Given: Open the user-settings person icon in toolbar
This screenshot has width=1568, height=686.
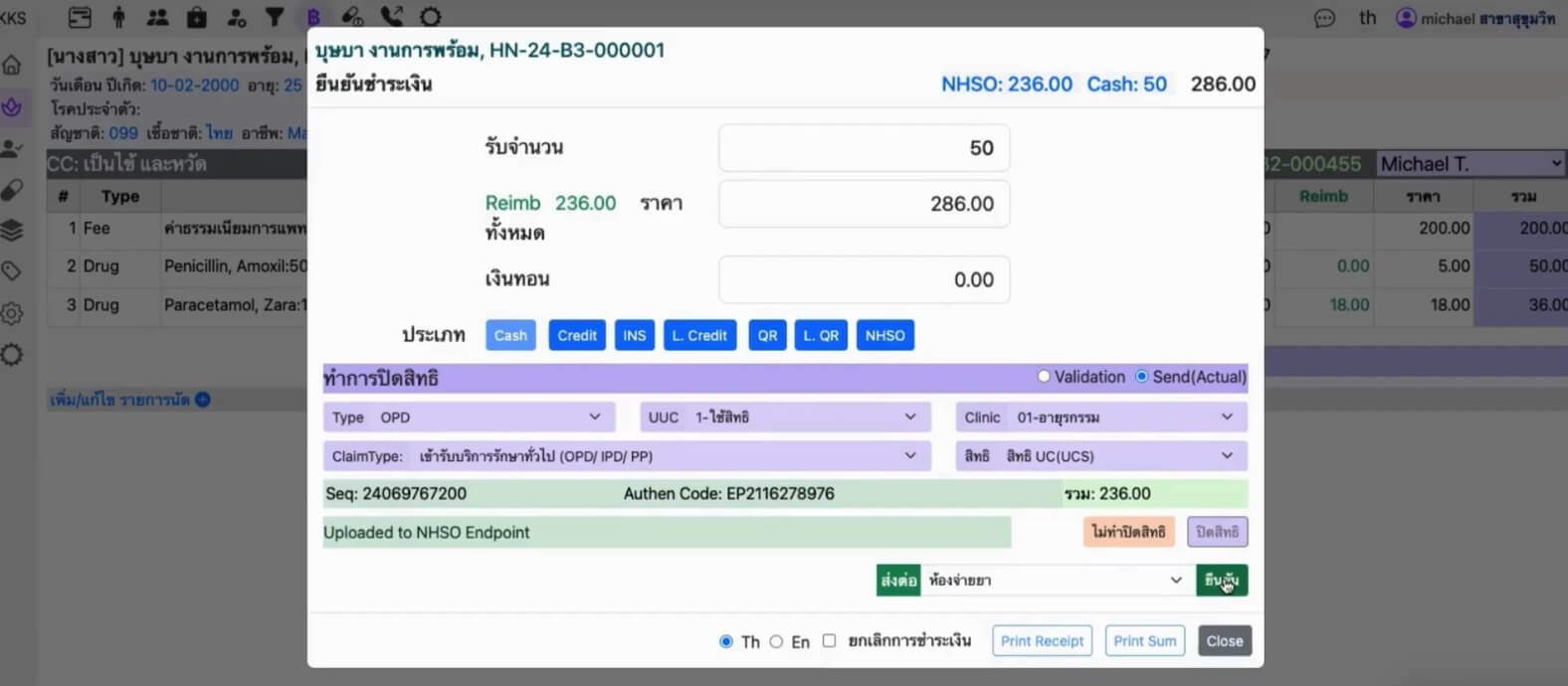Looking at the screenshot, I should 236,17.
